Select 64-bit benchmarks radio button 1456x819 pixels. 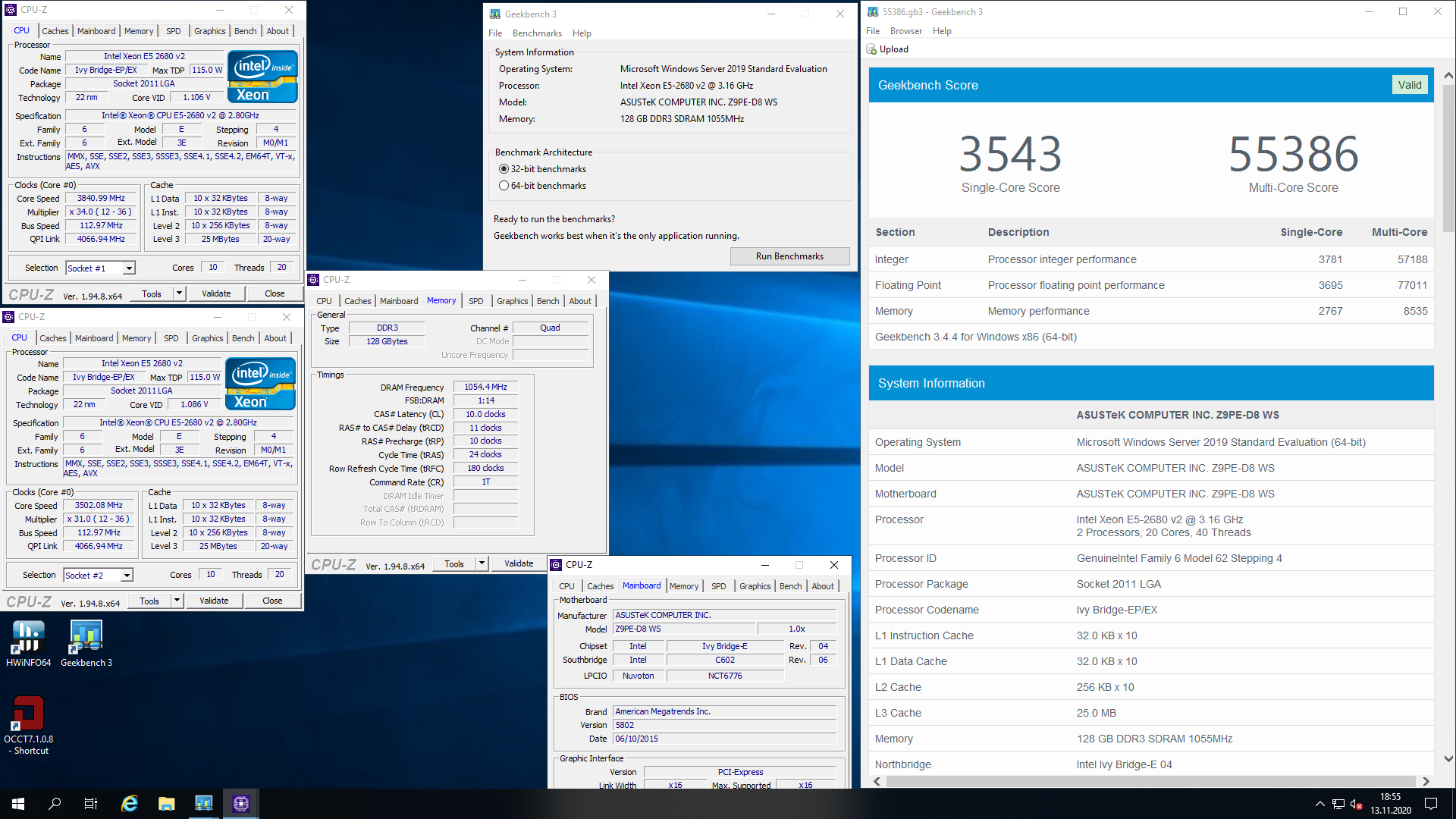504,186
